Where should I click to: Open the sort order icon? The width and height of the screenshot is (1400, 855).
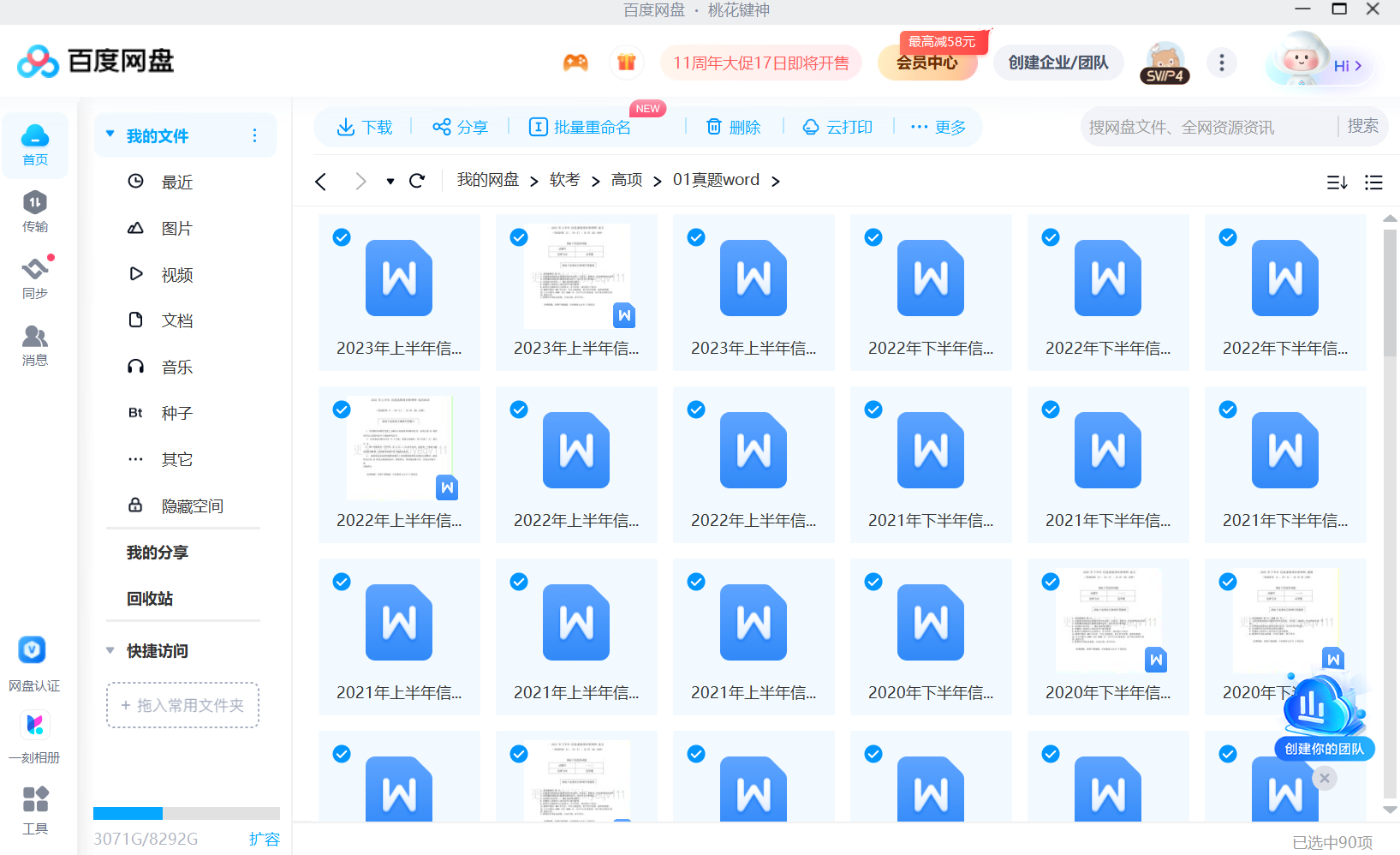[x=1337, y=182]
